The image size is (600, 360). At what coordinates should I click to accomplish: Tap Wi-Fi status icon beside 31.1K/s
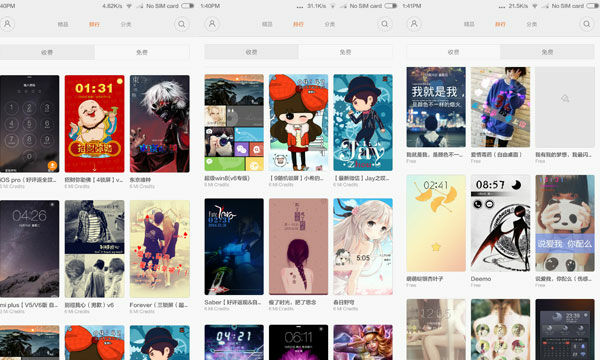pyautogui.click(x=332, y=6)
